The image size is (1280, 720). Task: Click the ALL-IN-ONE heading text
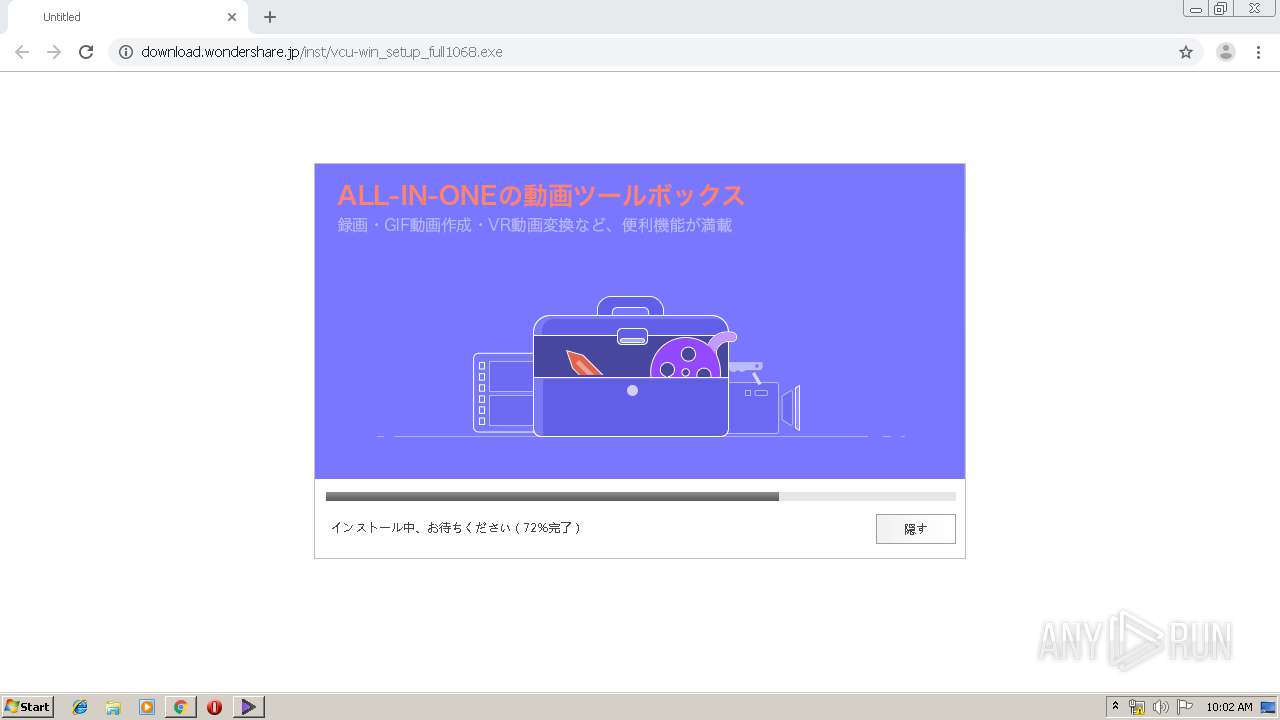click(541, 195)
